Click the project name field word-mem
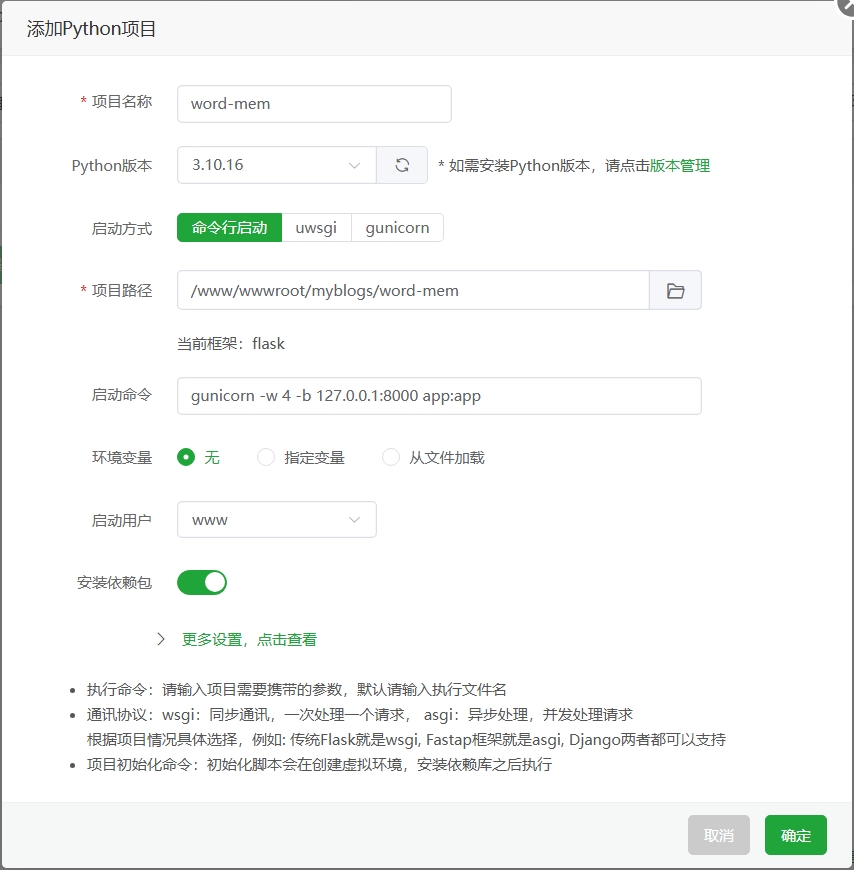The width and height of the screenshot is (854, 870). (314, 104)
